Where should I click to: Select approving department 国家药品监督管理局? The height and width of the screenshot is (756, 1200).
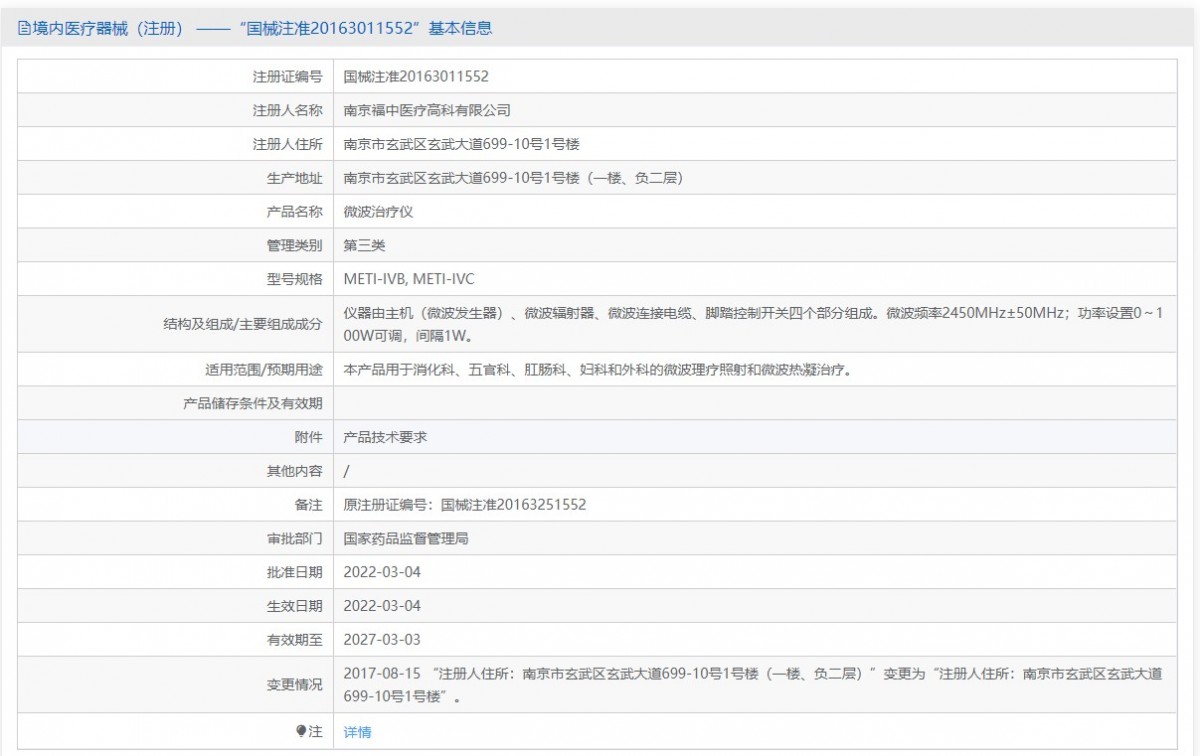pyautogui.click(x=406, y=539)
